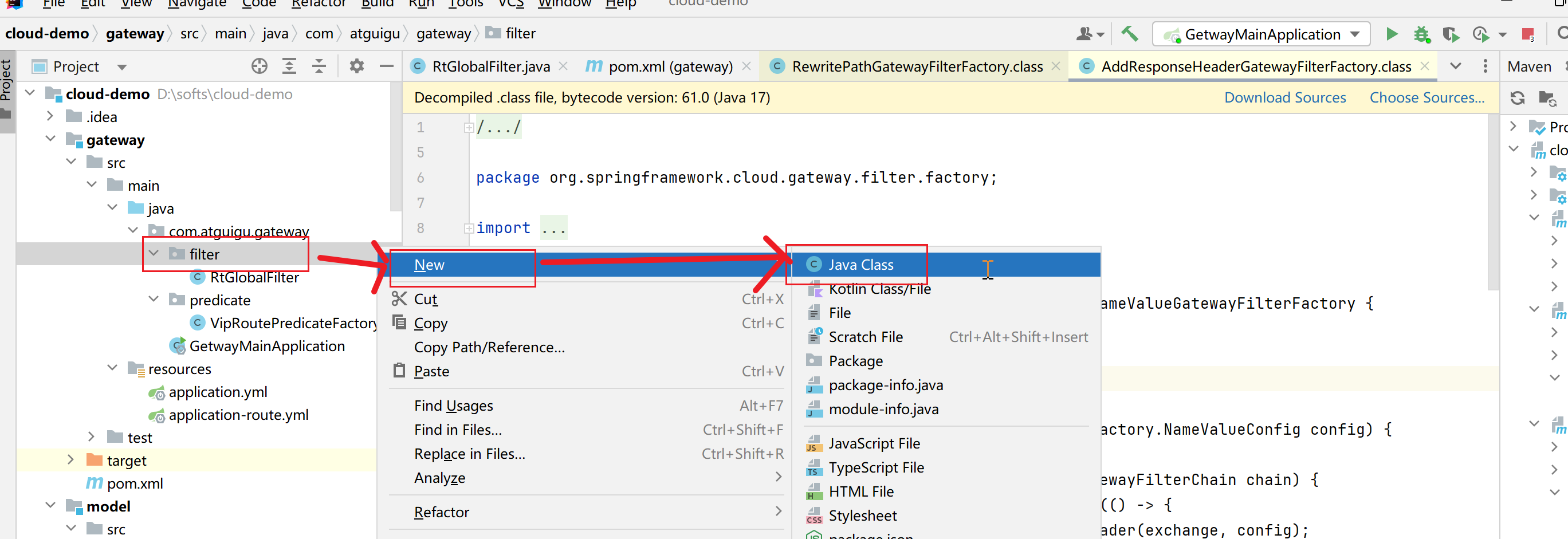Run GetwayMainApplication with green play icon
This screenshot has width=1568, height=539.
tap(1392, 34)
